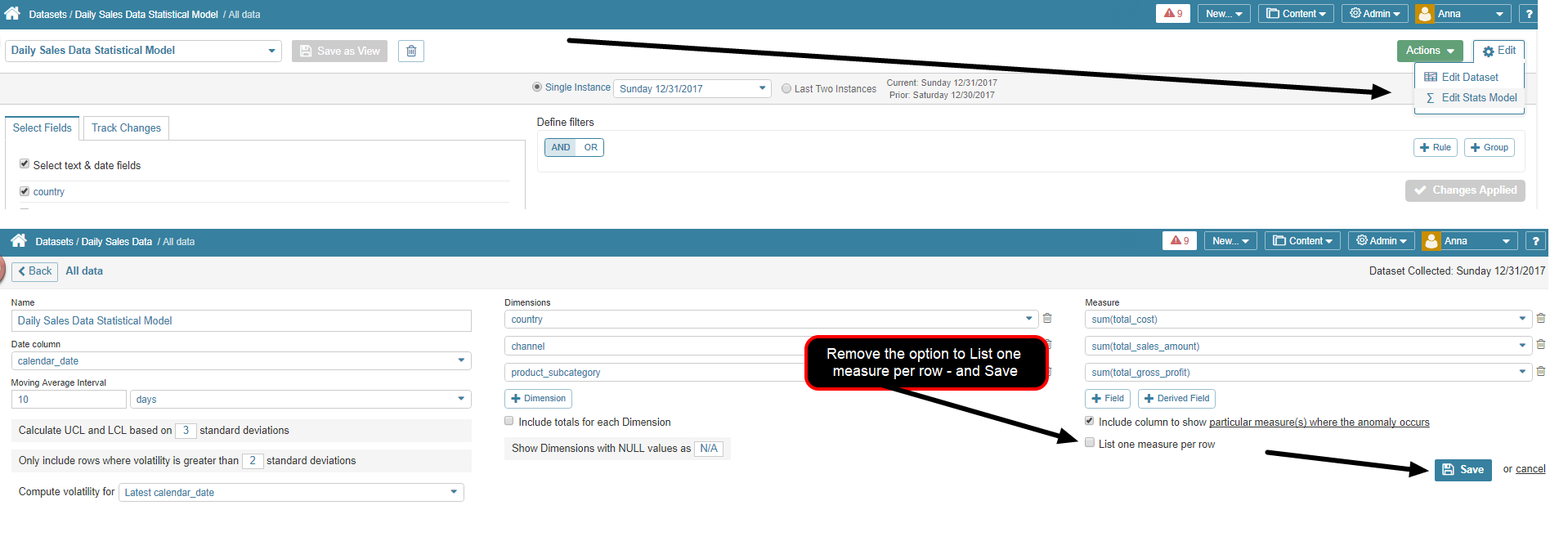Click Anna user avatar in lower header

[x=1431, y=240]
